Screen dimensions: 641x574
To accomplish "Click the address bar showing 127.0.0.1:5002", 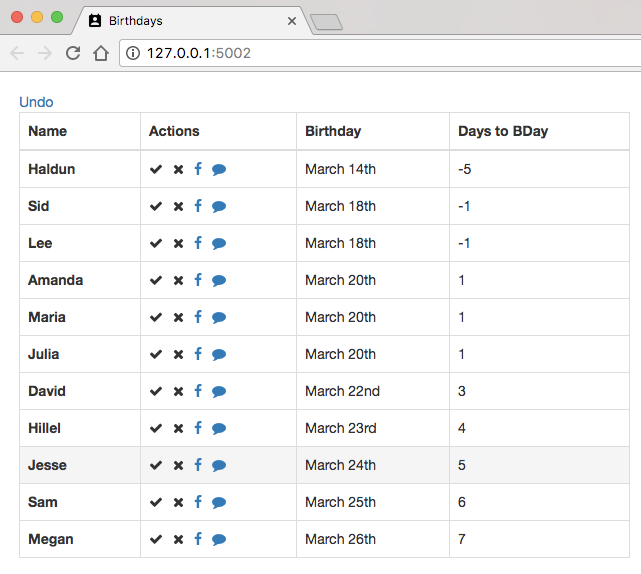I will click(380, 53).
